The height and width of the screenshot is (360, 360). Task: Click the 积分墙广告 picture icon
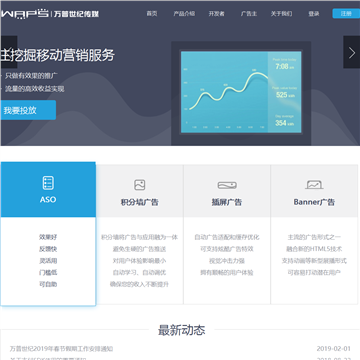(139, 185)
